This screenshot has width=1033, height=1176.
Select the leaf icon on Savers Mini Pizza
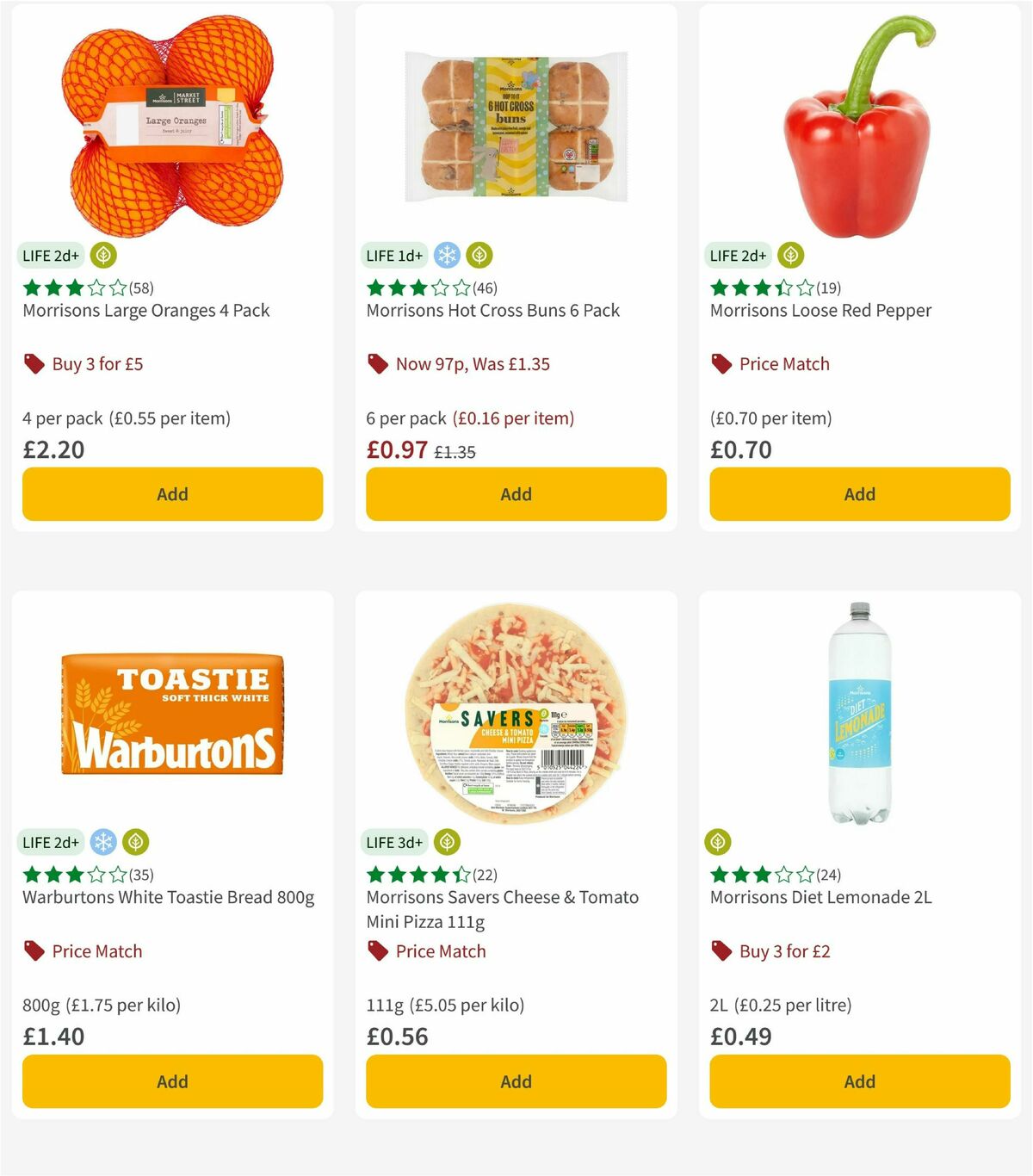(447, 842)
